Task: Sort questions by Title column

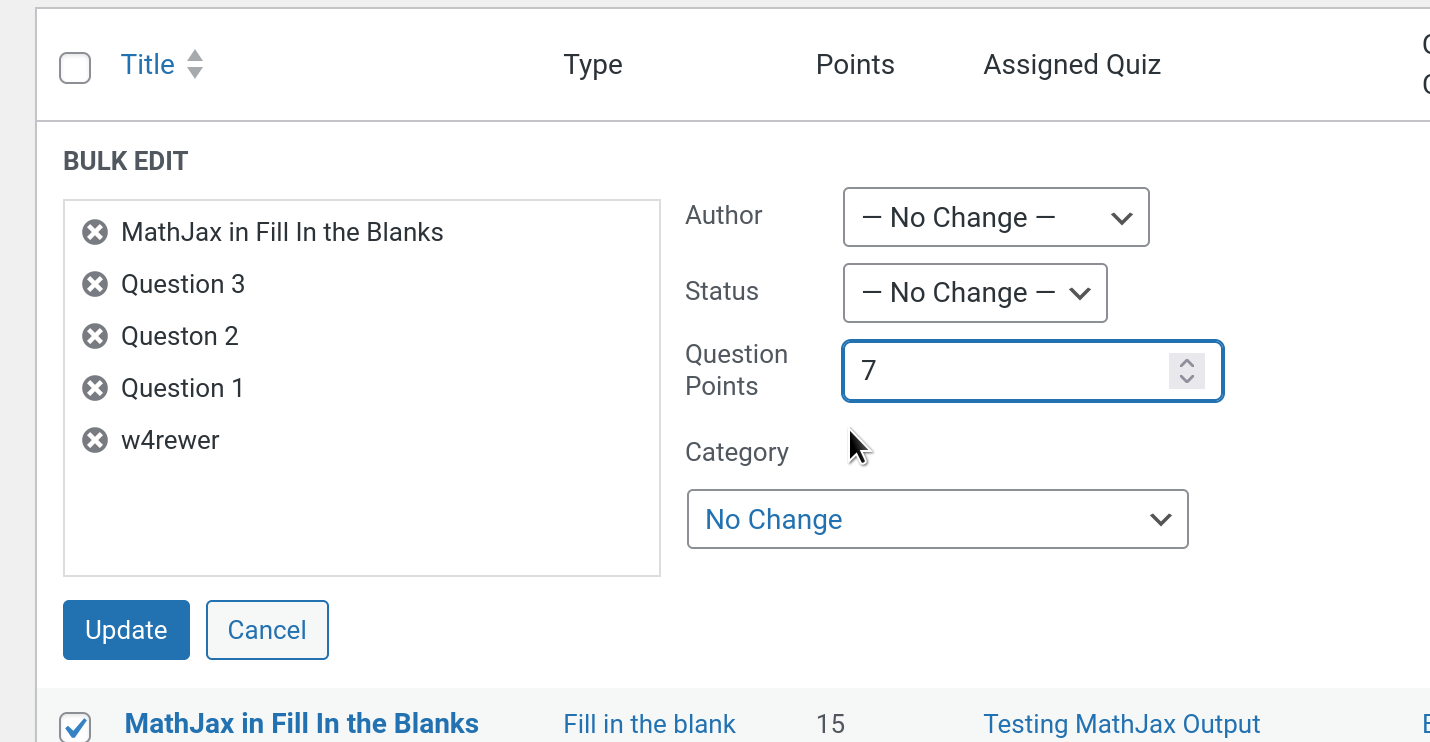Action: tap(148, 65)
